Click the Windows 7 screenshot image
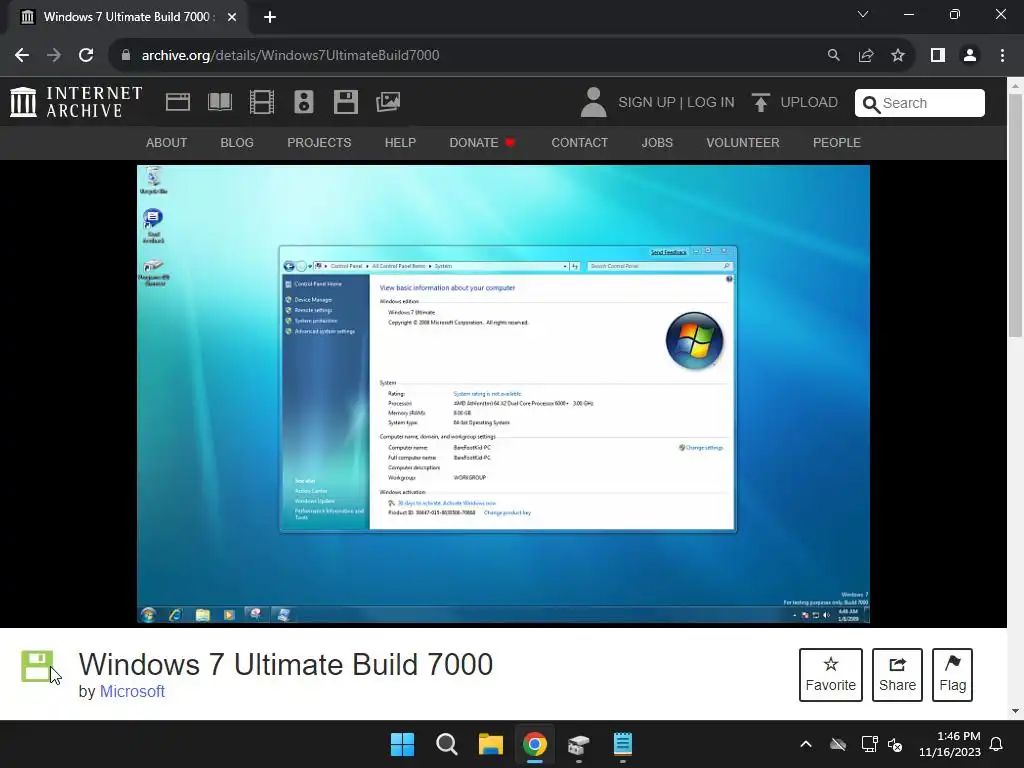The height and width of the screenshot is (768, 1024). (x=503, y=394)
